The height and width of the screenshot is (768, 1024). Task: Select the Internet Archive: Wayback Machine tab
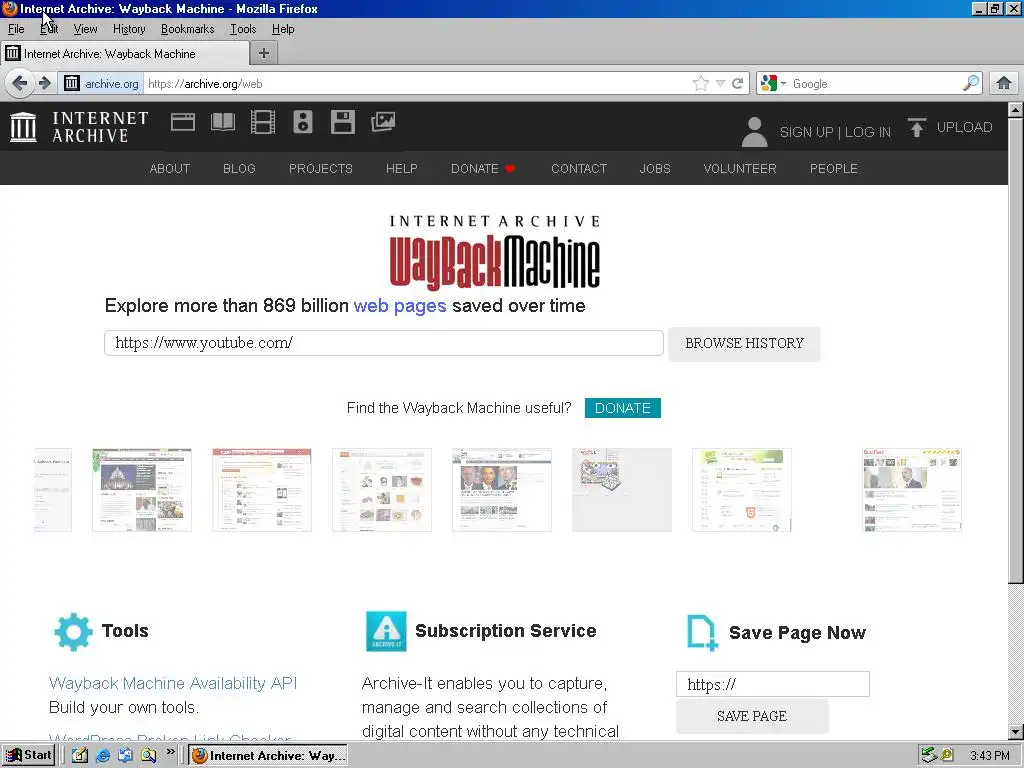pos(125,54)
